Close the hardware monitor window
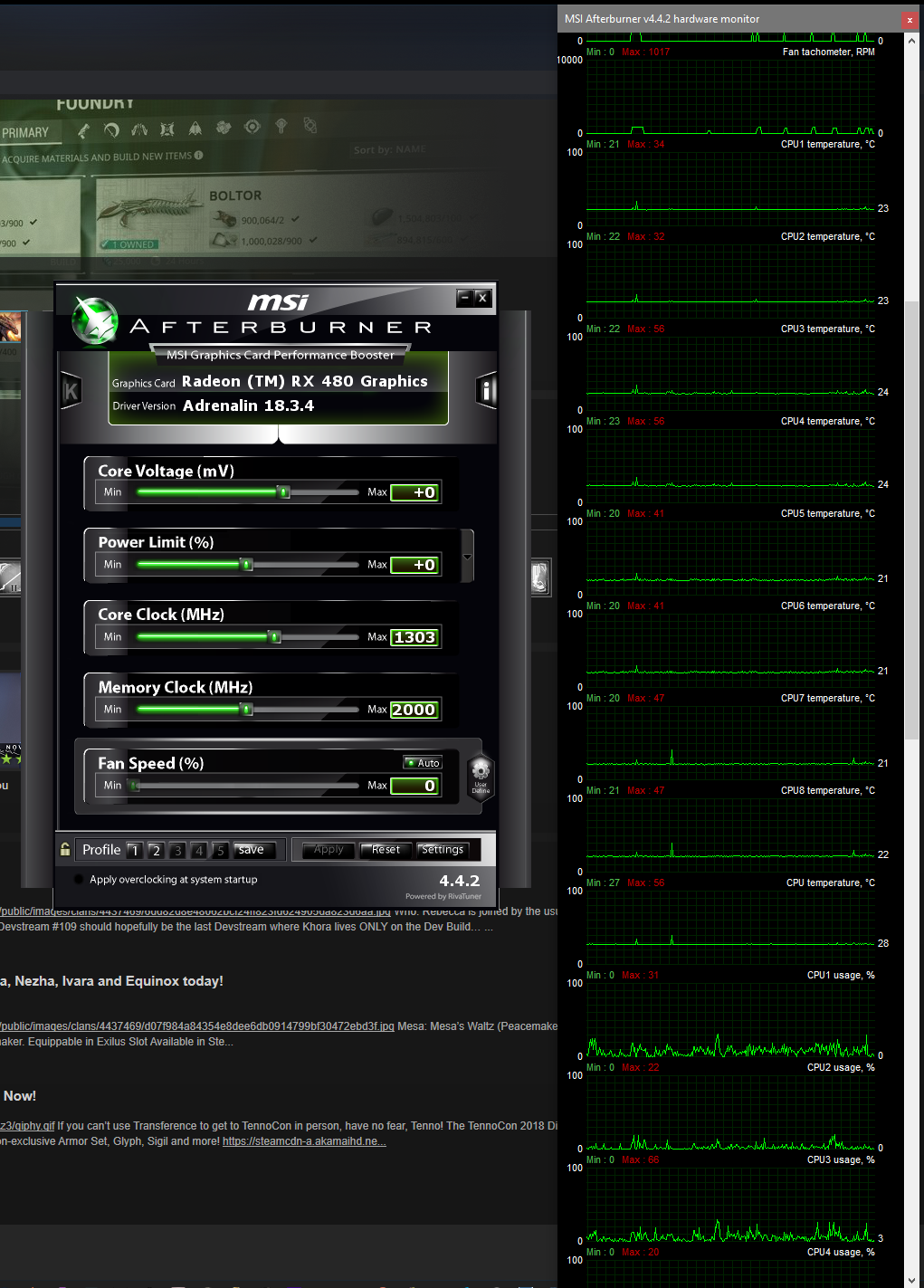 coord(910,19)
